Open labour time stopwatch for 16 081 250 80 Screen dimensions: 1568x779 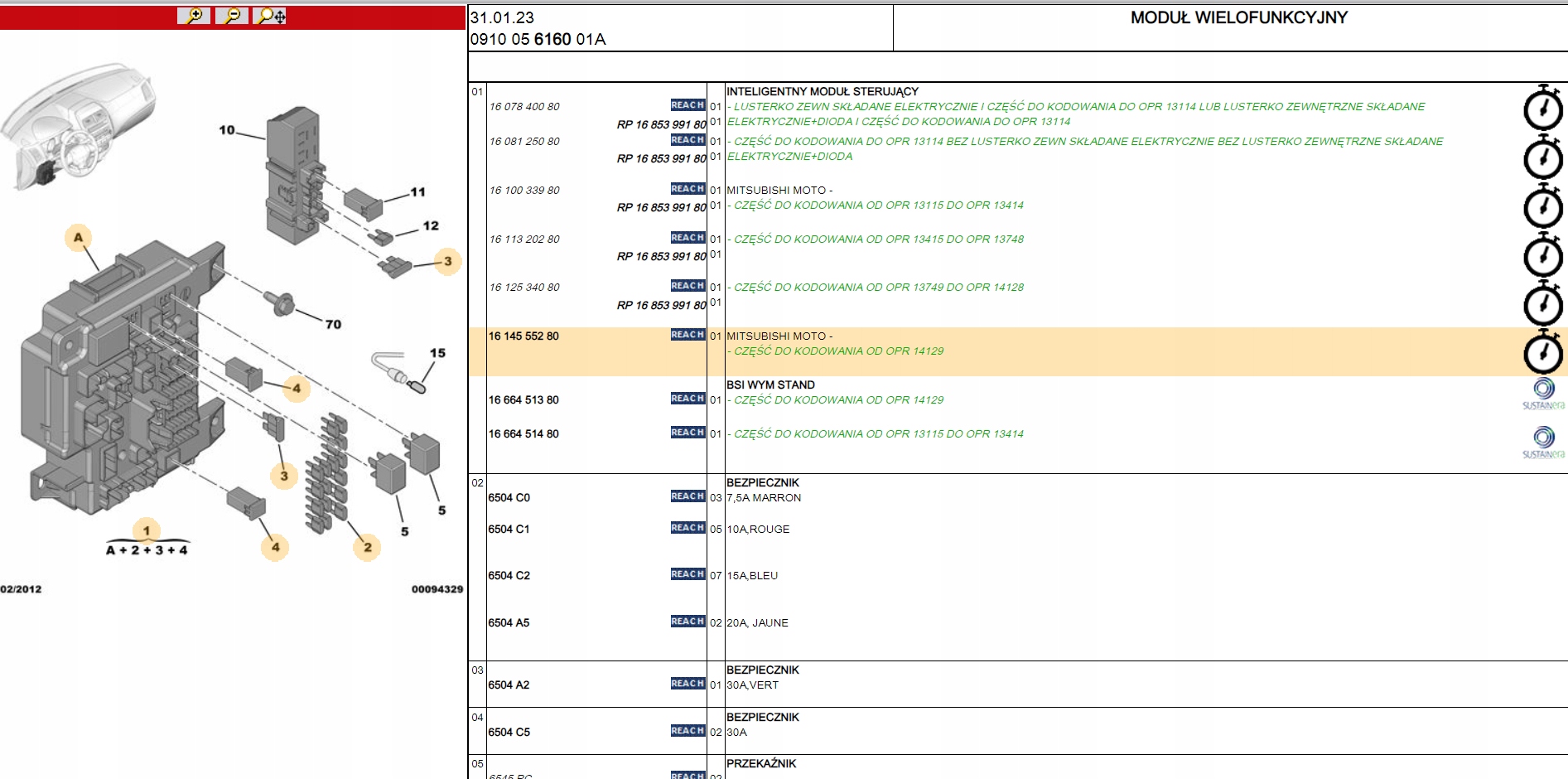(x=1543, y=157)
